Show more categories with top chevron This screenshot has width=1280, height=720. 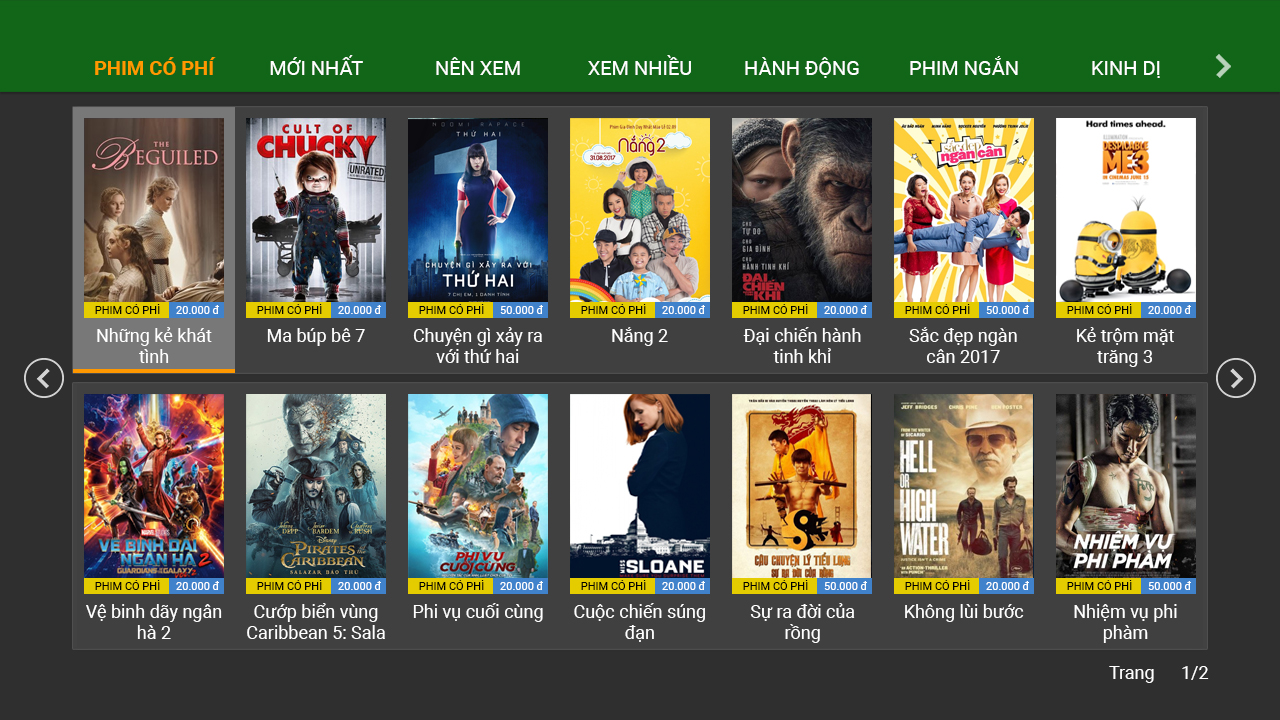tap(1223, 66)
